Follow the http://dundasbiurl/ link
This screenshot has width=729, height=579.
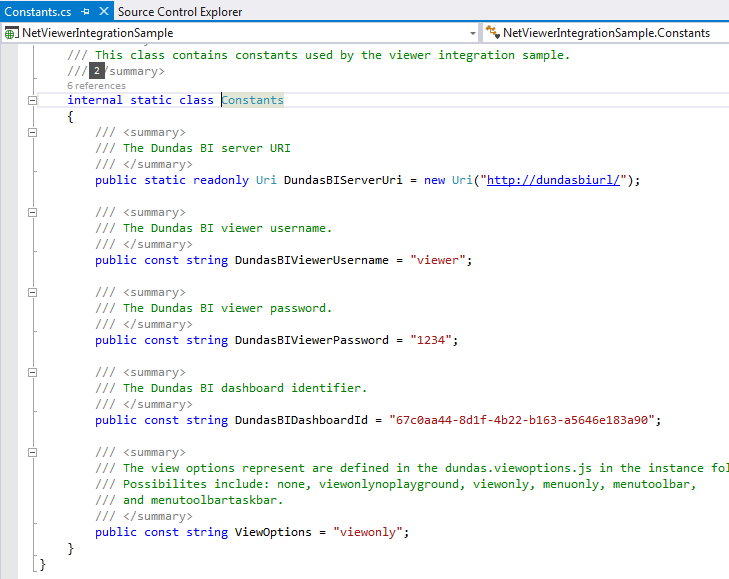pos(553,180)
